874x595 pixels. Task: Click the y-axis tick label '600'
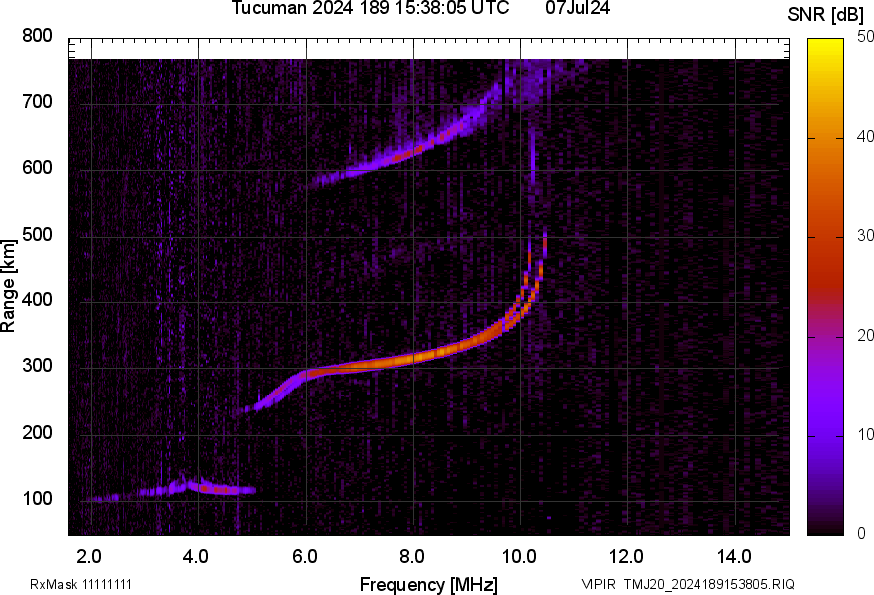[x=37, y=167]
